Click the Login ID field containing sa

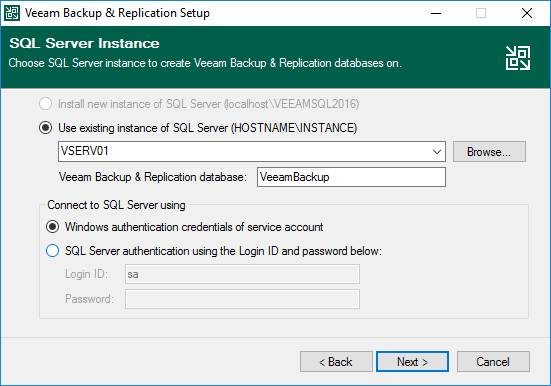(242, 274)
